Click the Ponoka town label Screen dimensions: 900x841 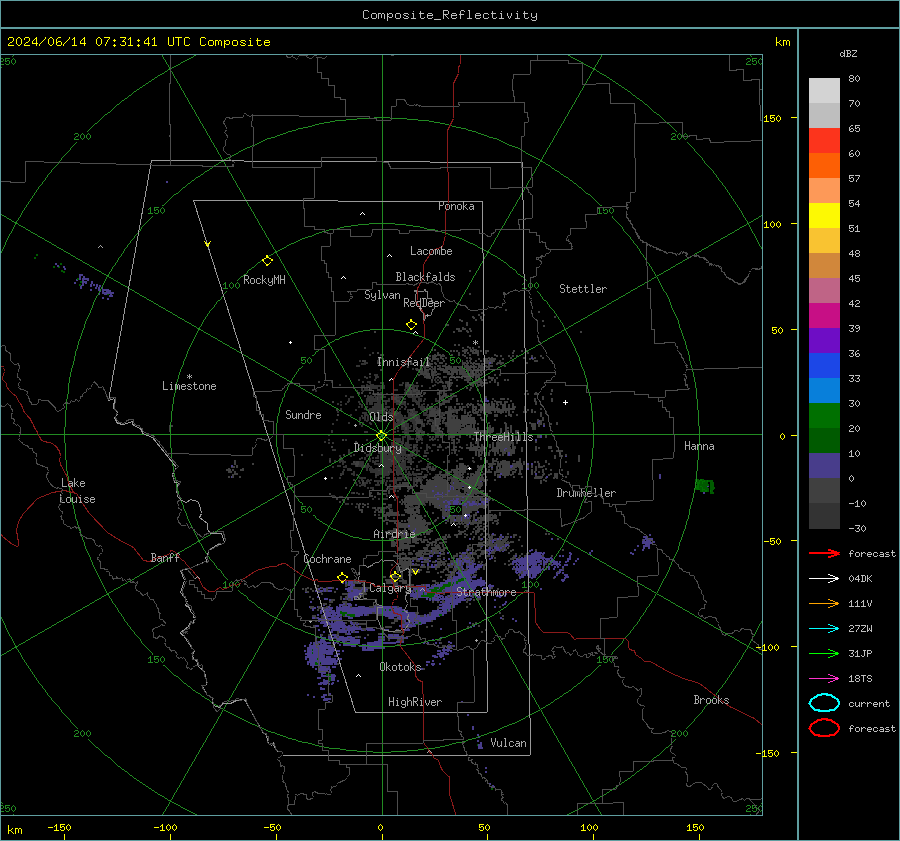456,206
